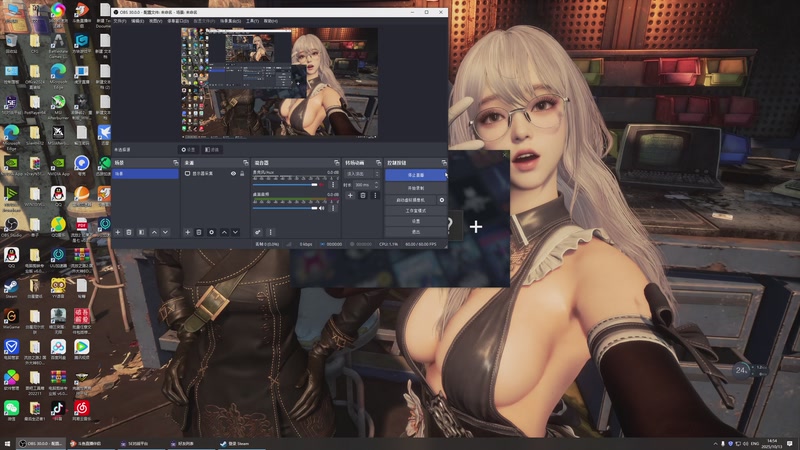This screenshot has height=450, width=800.
Task: Open the Mic/Aux channel options menu
Action: [x=333, y=185]
